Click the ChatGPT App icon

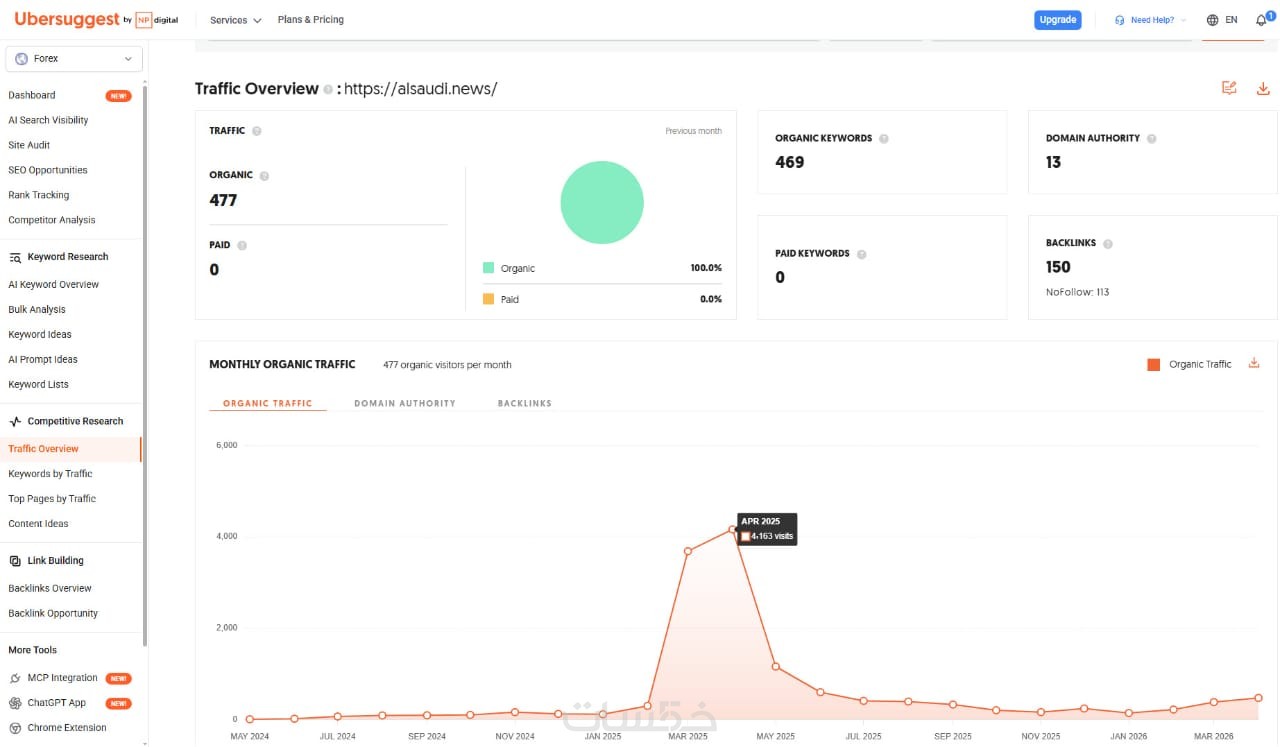15,703
